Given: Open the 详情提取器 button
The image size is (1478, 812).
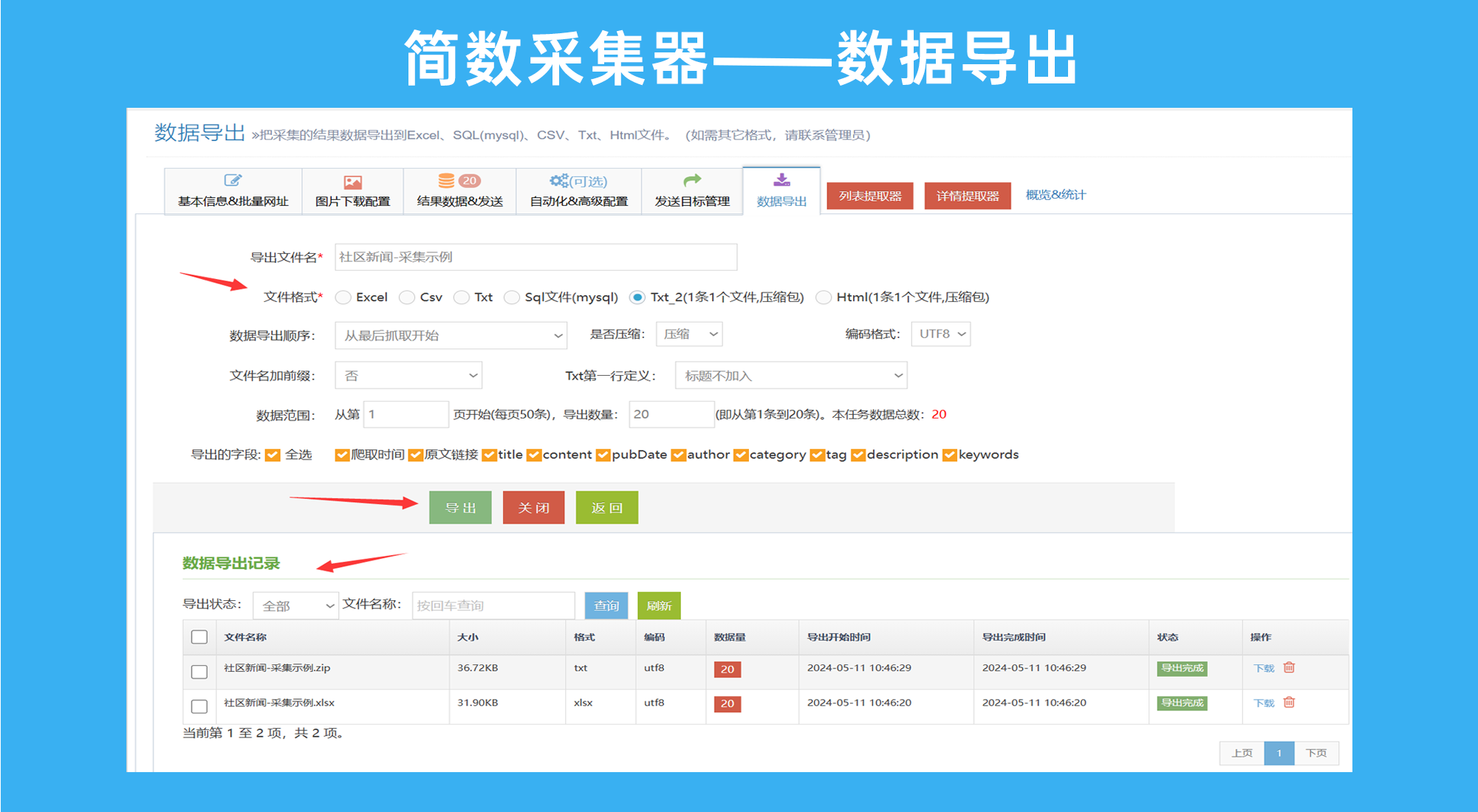Looking at the screenshot, I should coord(968,196).
